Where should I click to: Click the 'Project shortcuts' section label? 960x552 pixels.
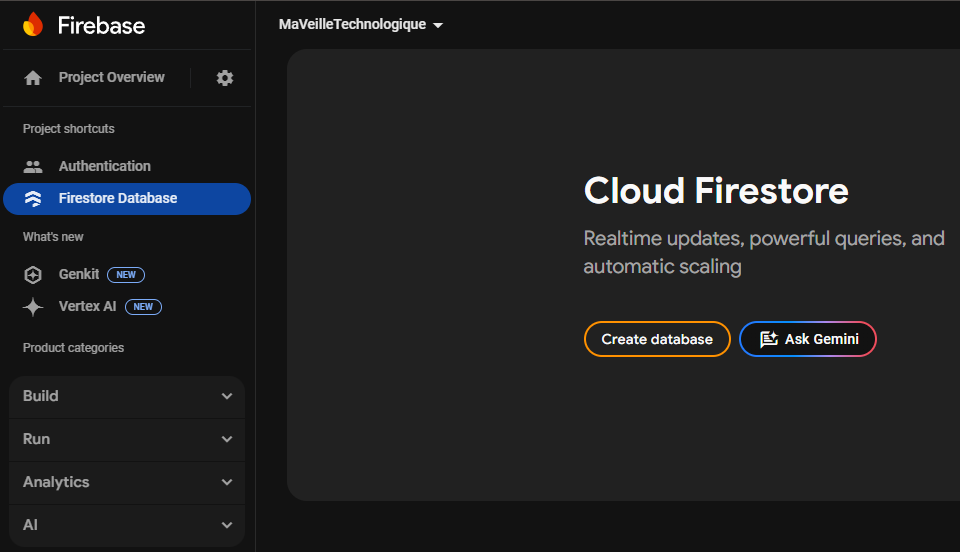pos(69,129)
